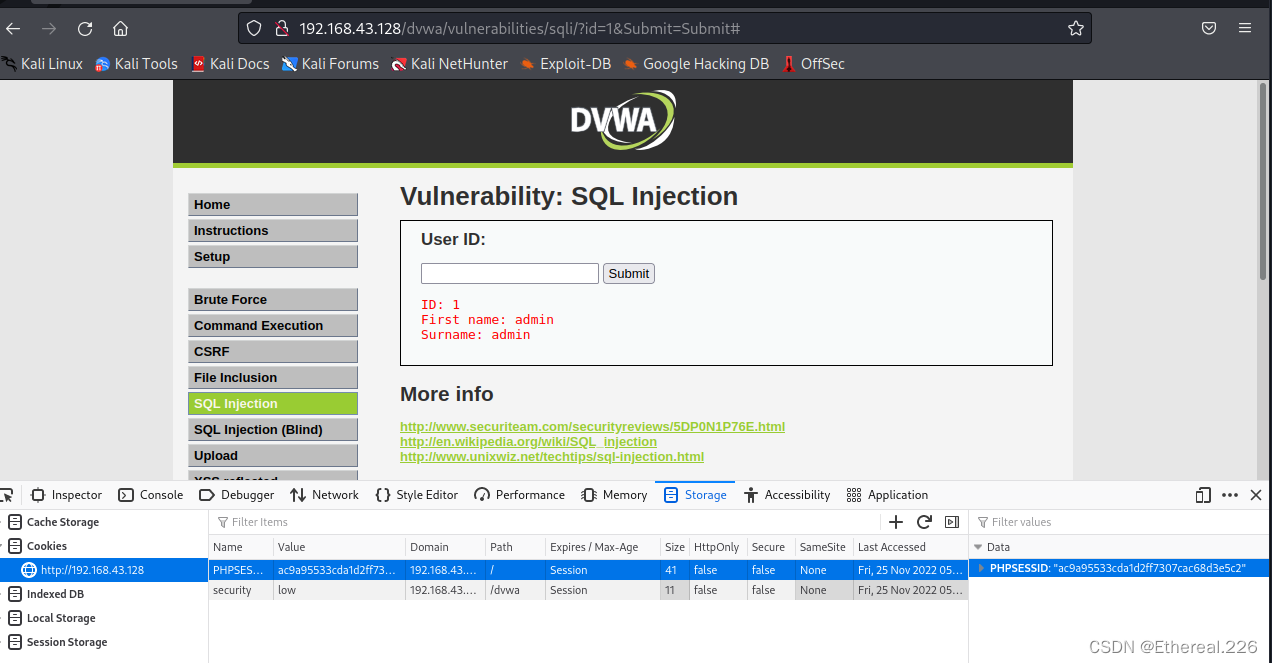Switch to Debugger devtools tab
1272x663 pixels.
[237, 495]
